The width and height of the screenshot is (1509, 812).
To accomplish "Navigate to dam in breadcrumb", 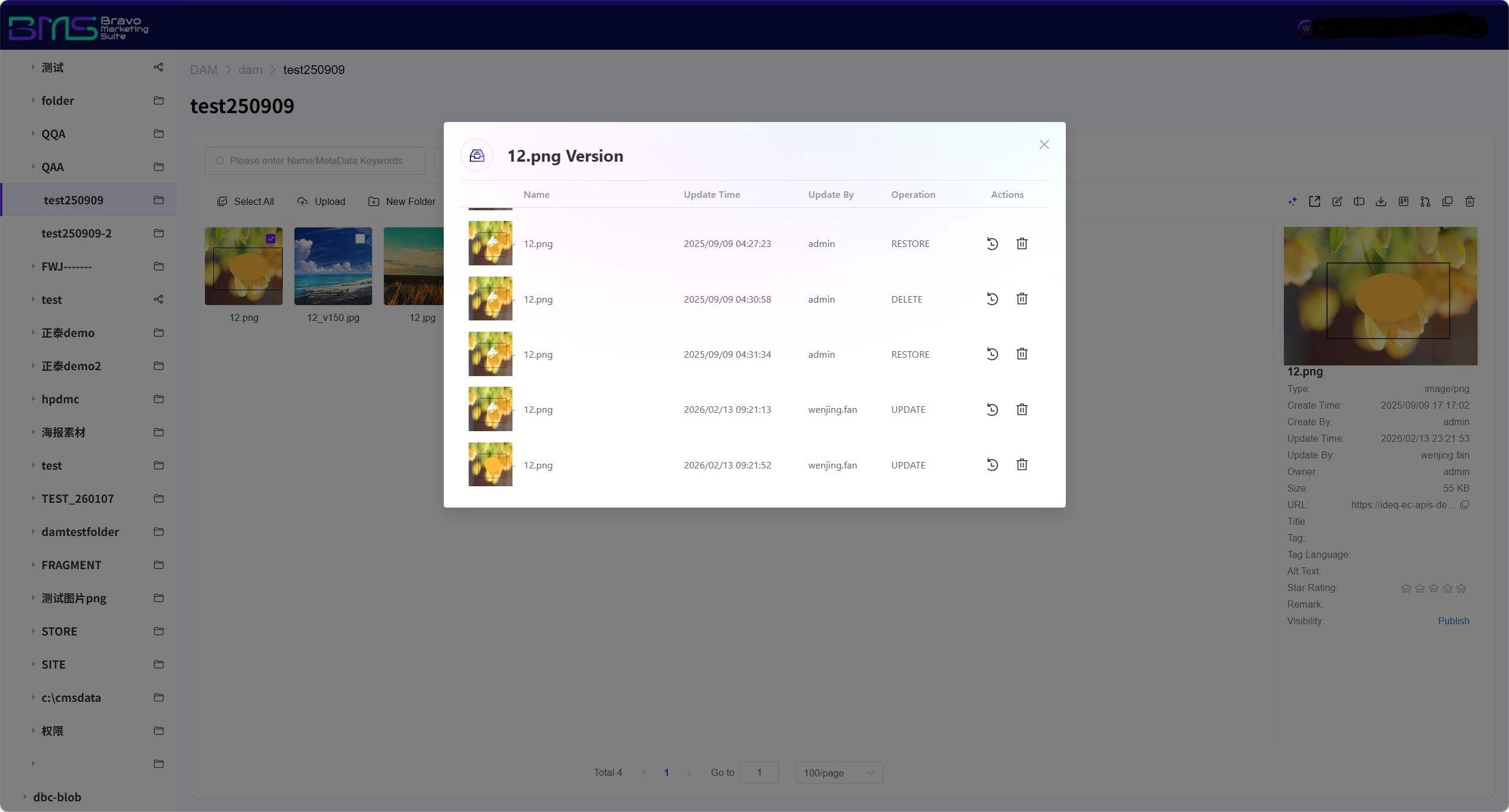I will coord(250,70).
